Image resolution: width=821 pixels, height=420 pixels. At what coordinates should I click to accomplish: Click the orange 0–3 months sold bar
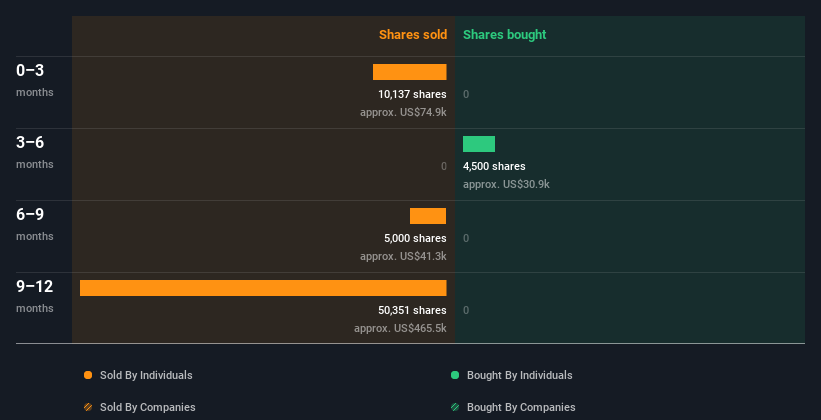[409, 72]
